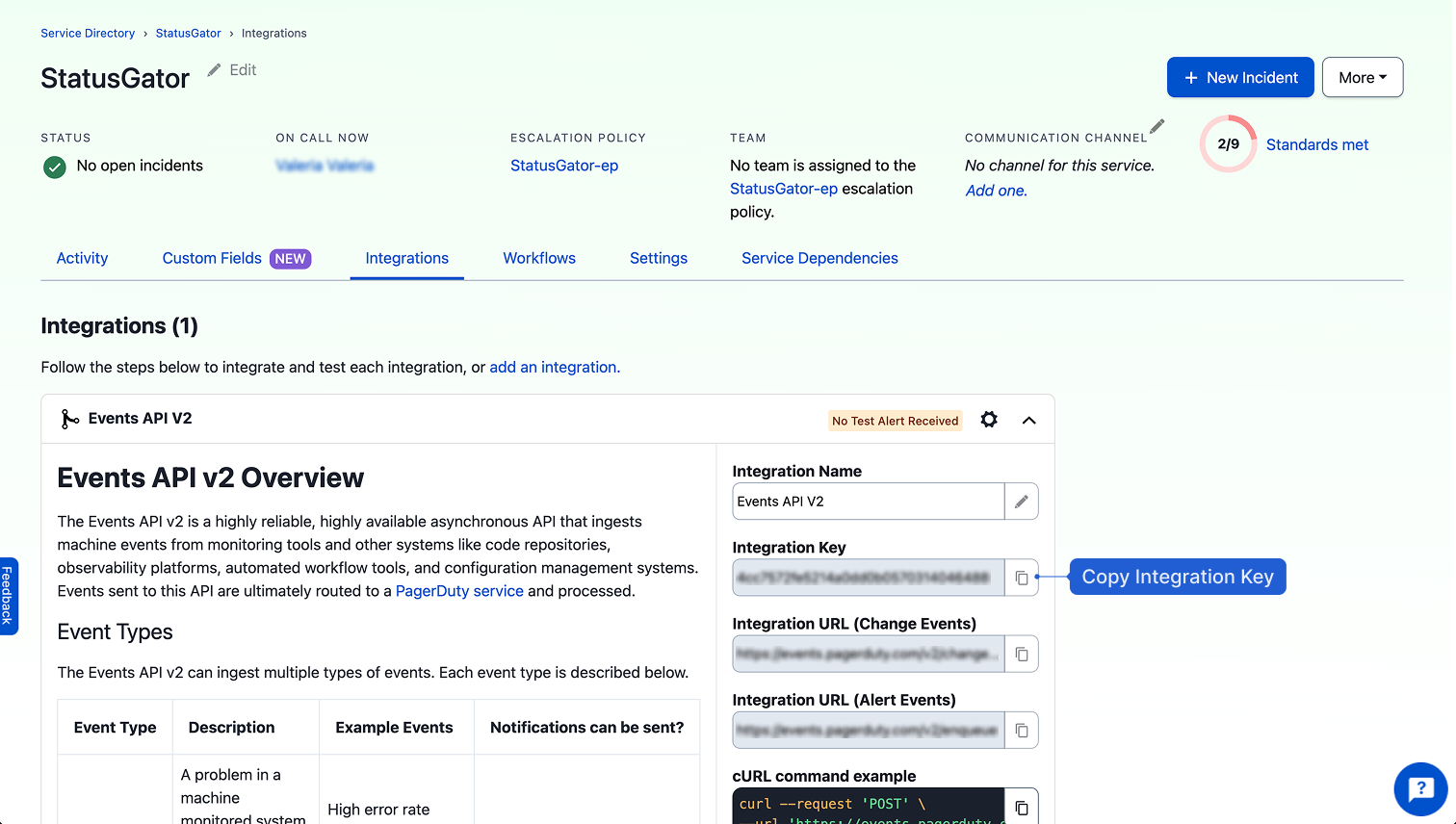Click the Integration Key field
This screenshot has height=824, width=1456.
point(868,578)
